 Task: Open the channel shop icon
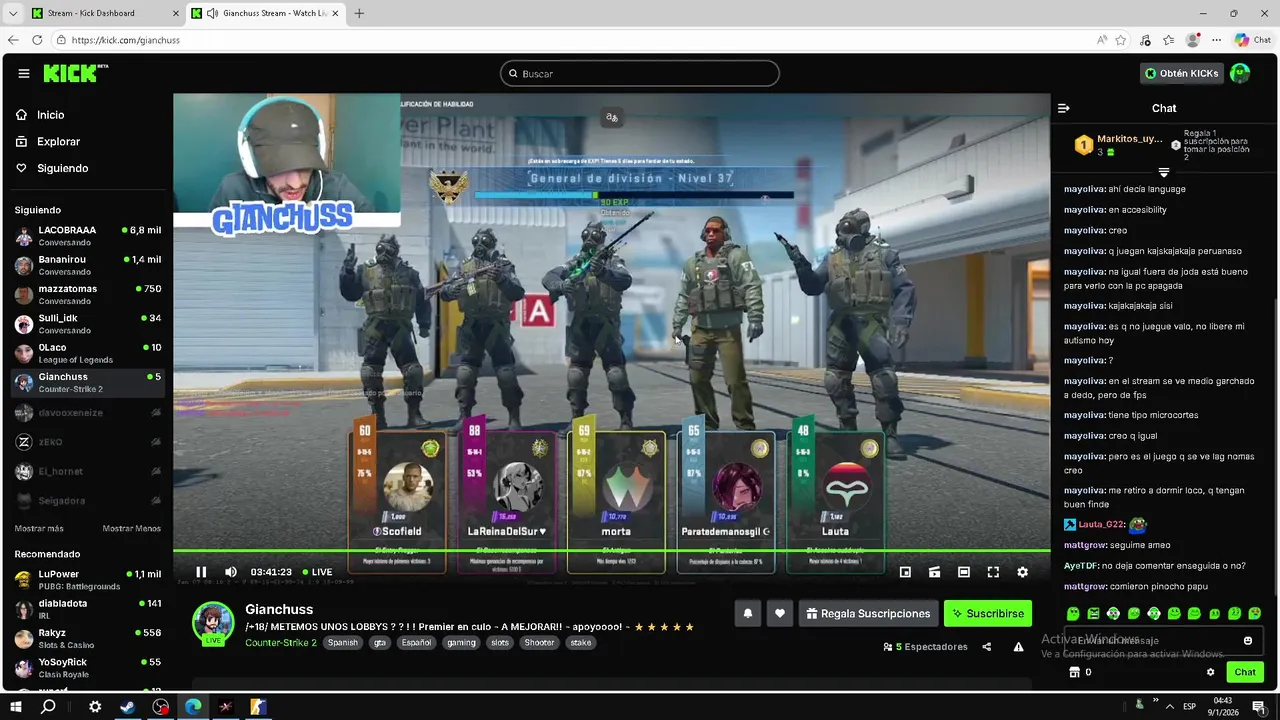click(x=1075, y=672)
